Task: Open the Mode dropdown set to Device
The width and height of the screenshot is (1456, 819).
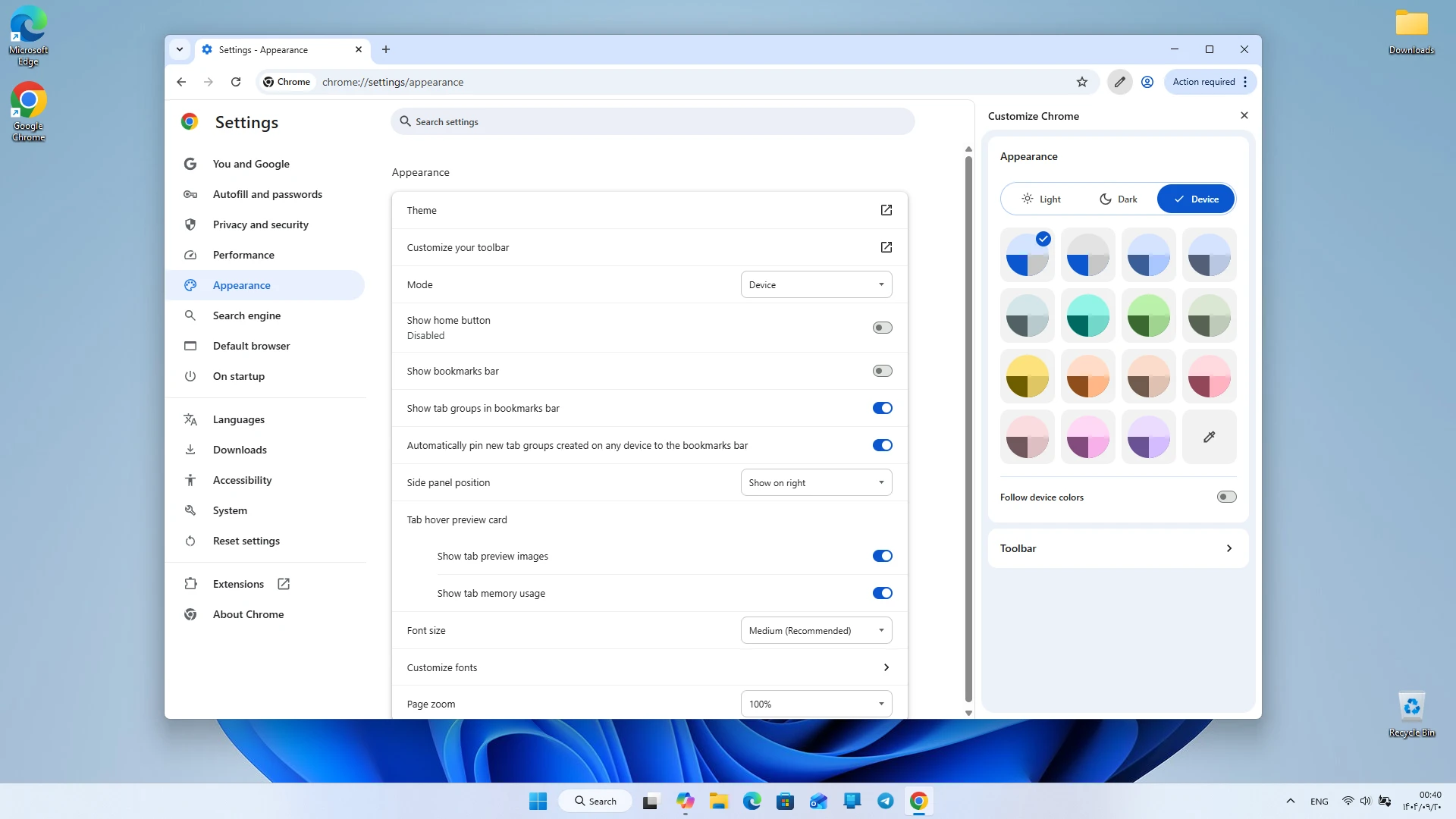Action: tap(816, 285)
